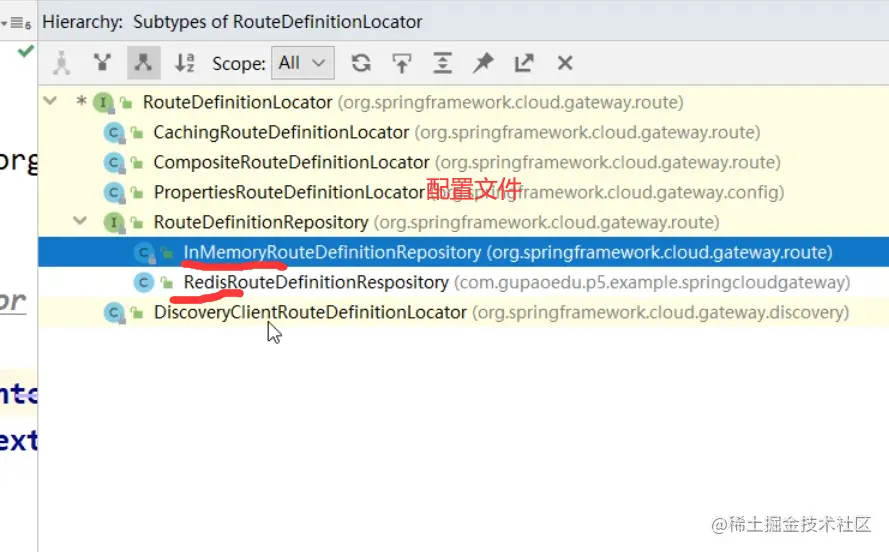Viewport: 889px width, 552px height.
Task: Close the hierarchy tab with the X icon
Action: click(565, 63)
